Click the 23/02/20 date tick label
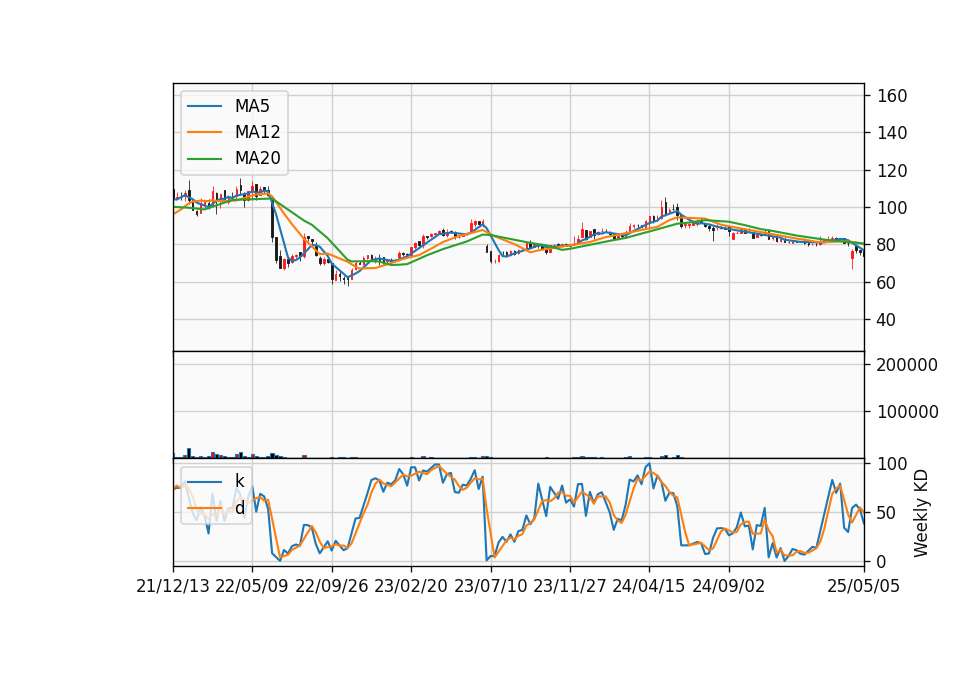The image size is (960, 690). click(x=411, y=586)
